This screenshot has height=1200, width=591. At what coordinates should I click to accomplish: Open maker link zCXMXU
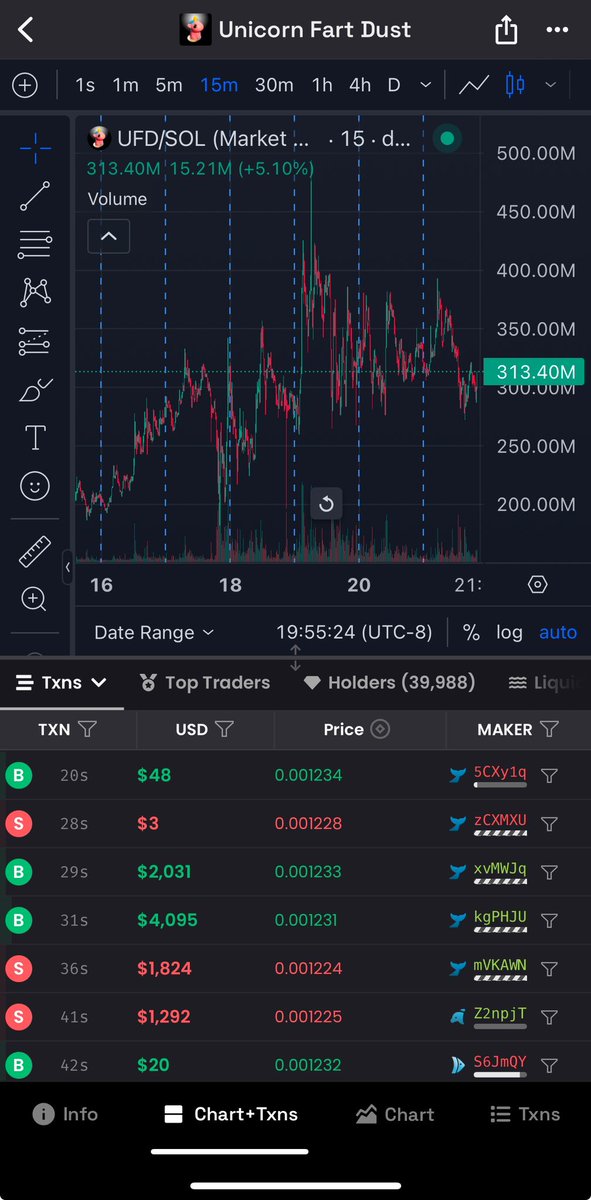[x=500, y=821]
